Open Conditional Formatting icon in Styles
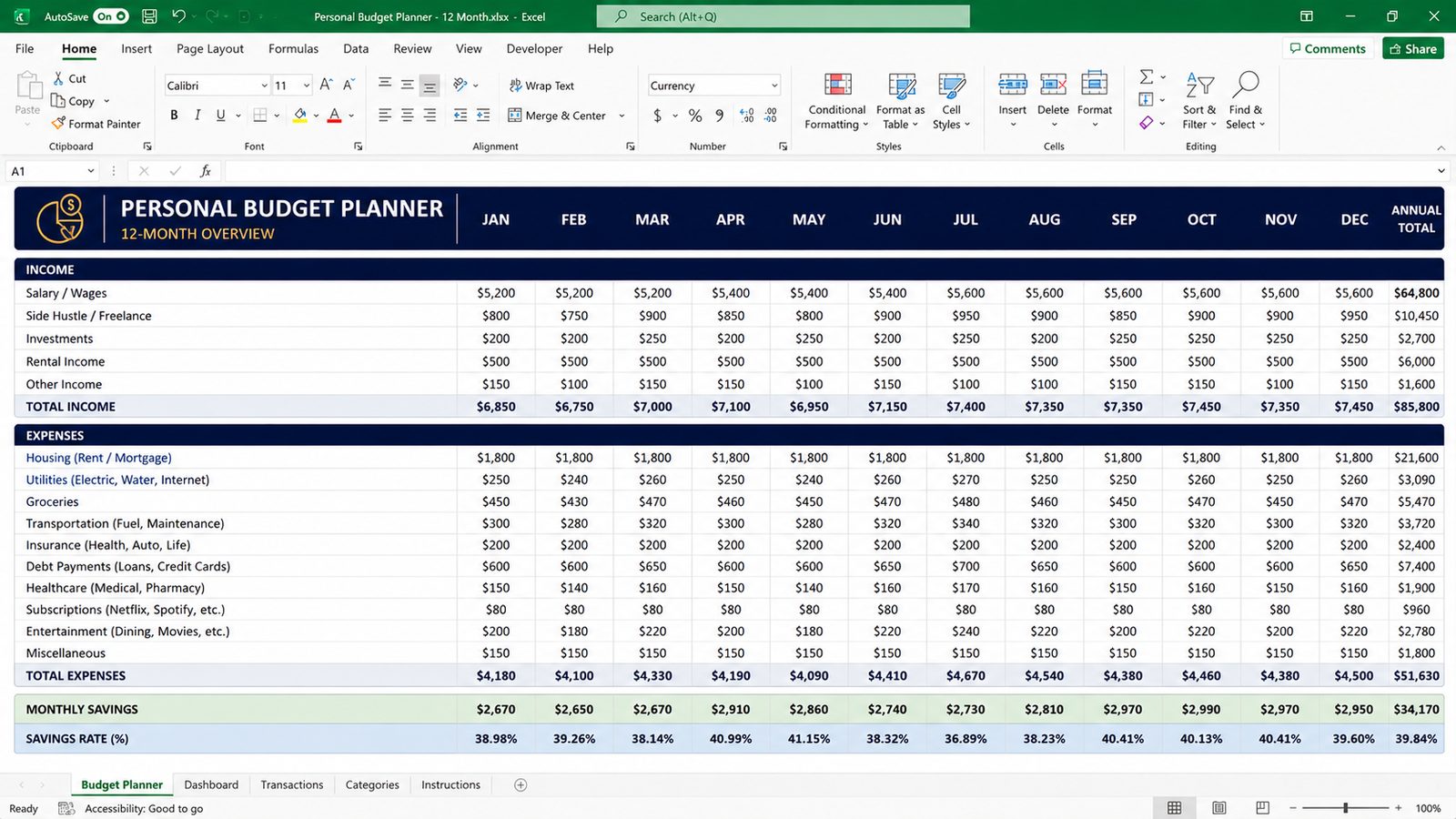This screenshot has width=1456, height=819. [837, 86]
